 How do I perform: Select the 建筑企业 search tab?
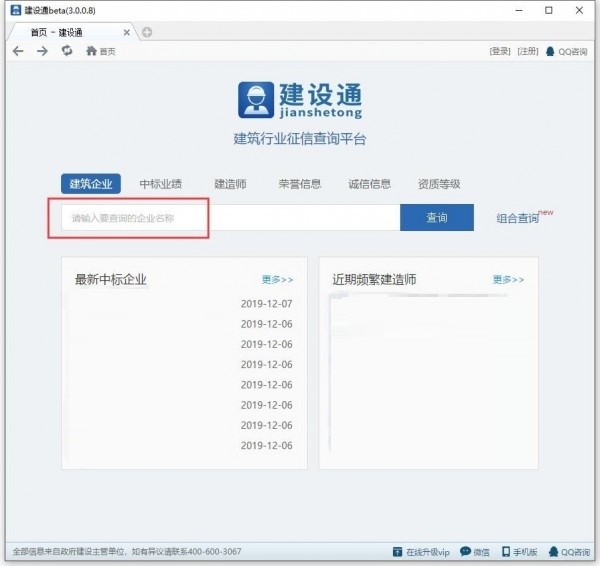(91, 184)
